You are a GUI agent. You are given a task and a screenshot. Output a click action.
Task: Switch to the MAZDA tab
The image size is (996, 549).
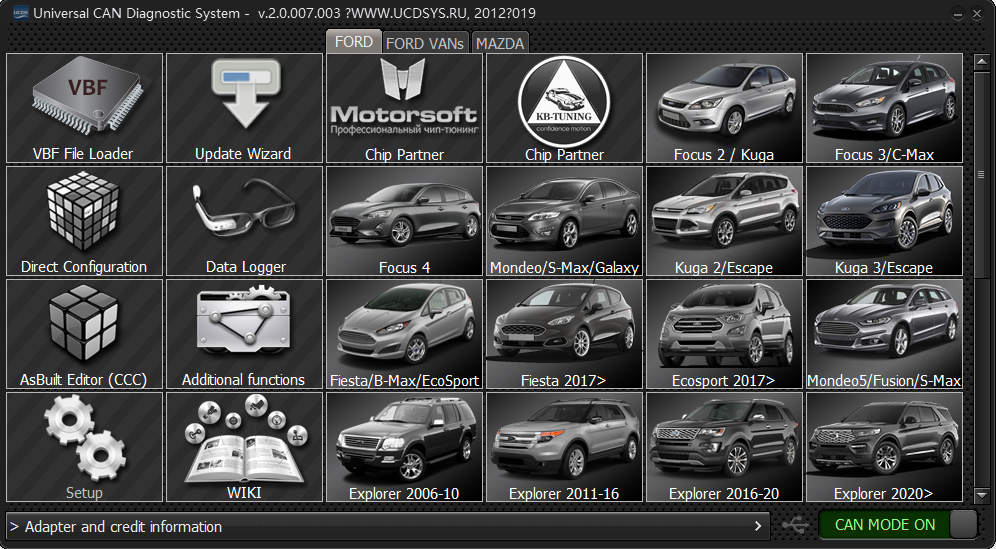point(500,43)
